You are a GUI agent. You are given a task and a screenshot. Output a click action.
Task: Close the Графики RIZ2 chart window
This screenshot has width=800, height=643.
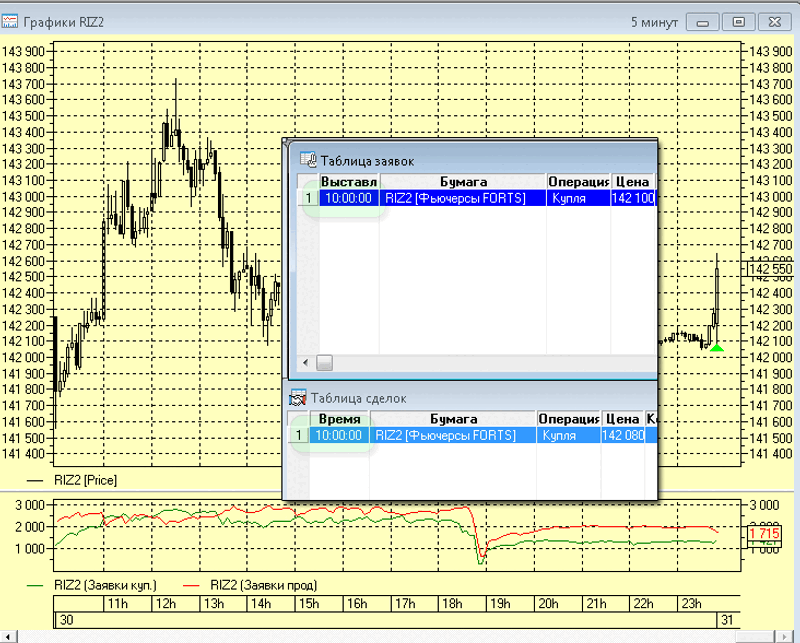(x=773, y=21)
